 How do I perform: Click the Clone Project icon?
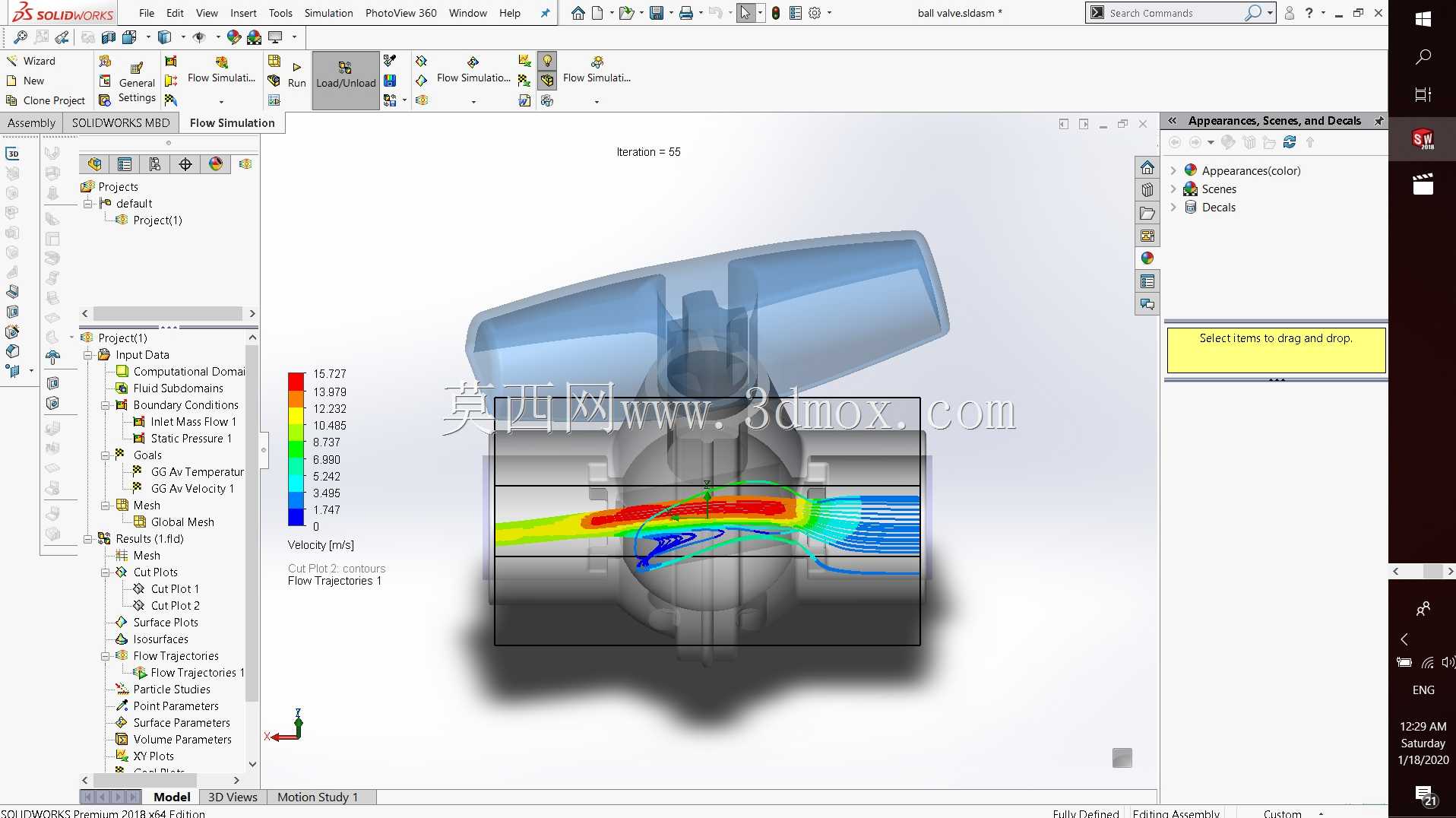(x=12, y=100)
